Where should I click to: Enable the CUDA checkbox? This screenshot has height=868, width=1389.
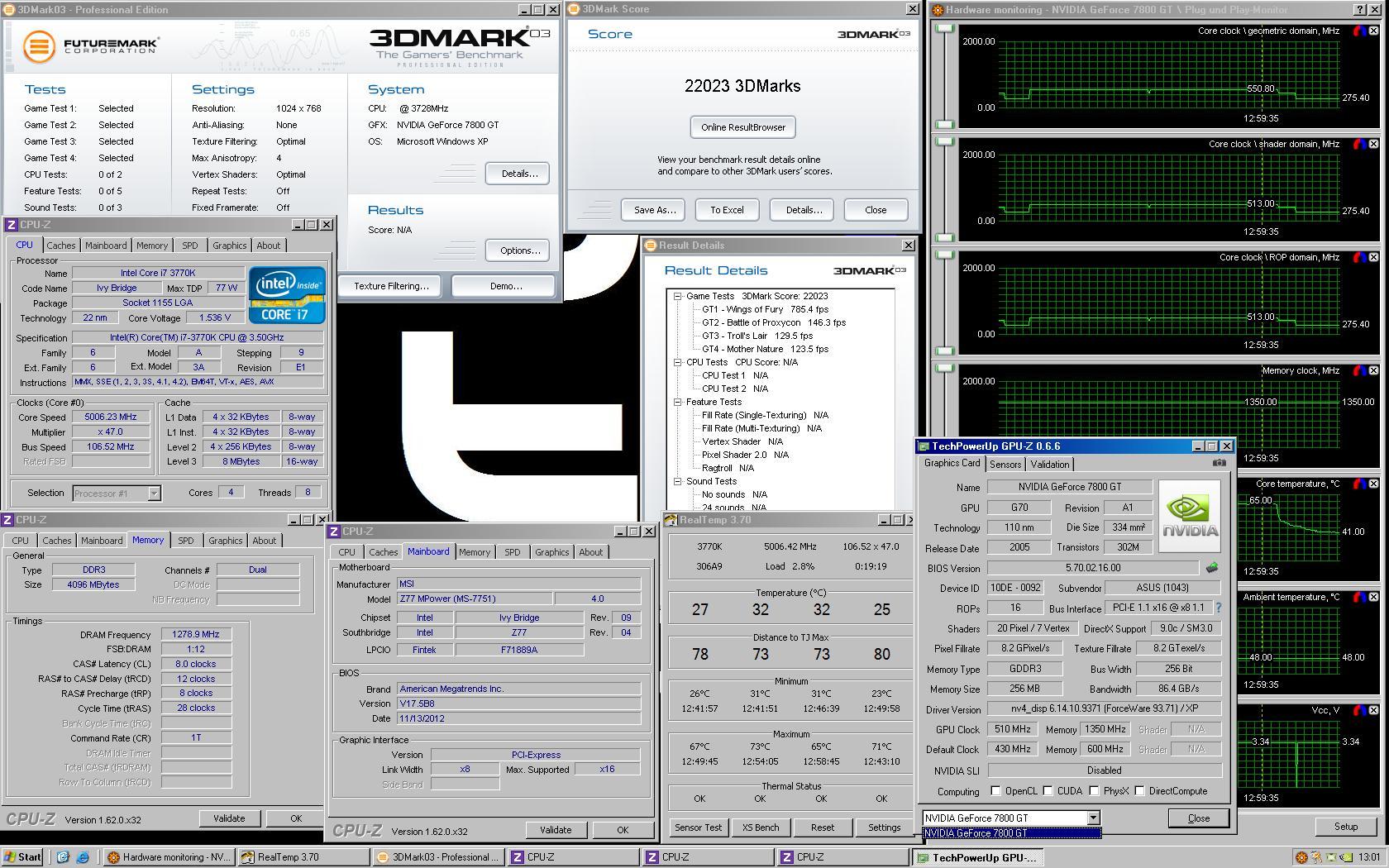click(1048, 791)
